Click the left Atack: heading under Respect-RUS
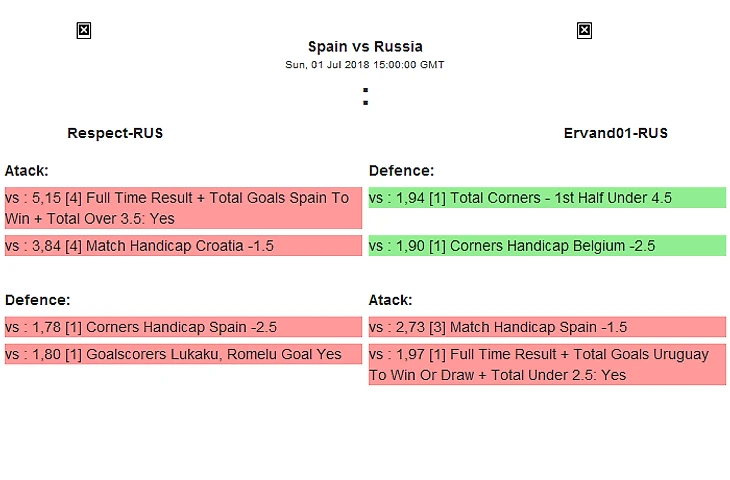 [x=27, y=171]
